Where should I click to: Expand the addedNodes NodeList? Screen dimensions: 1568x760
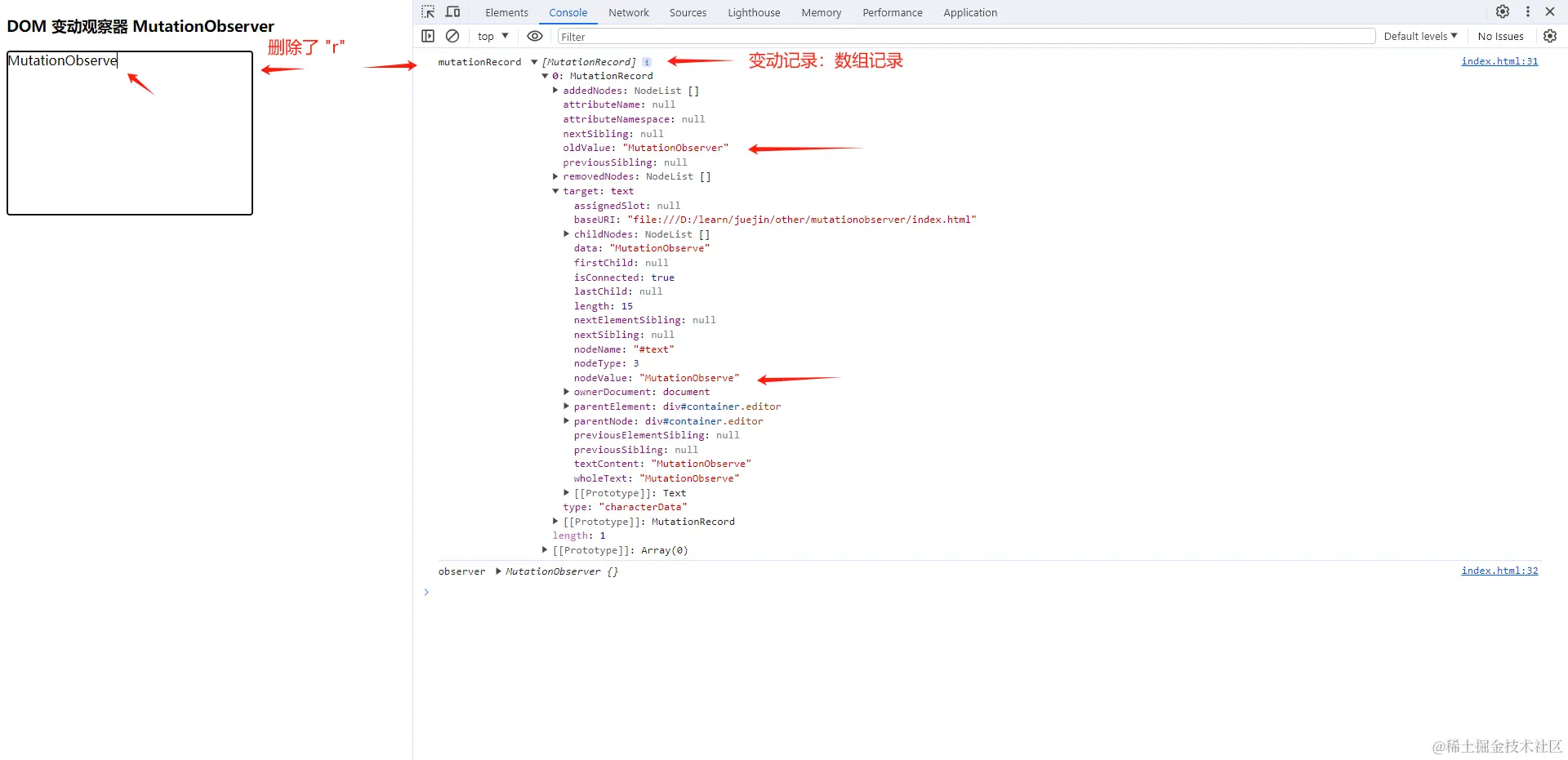click(555, 91)
